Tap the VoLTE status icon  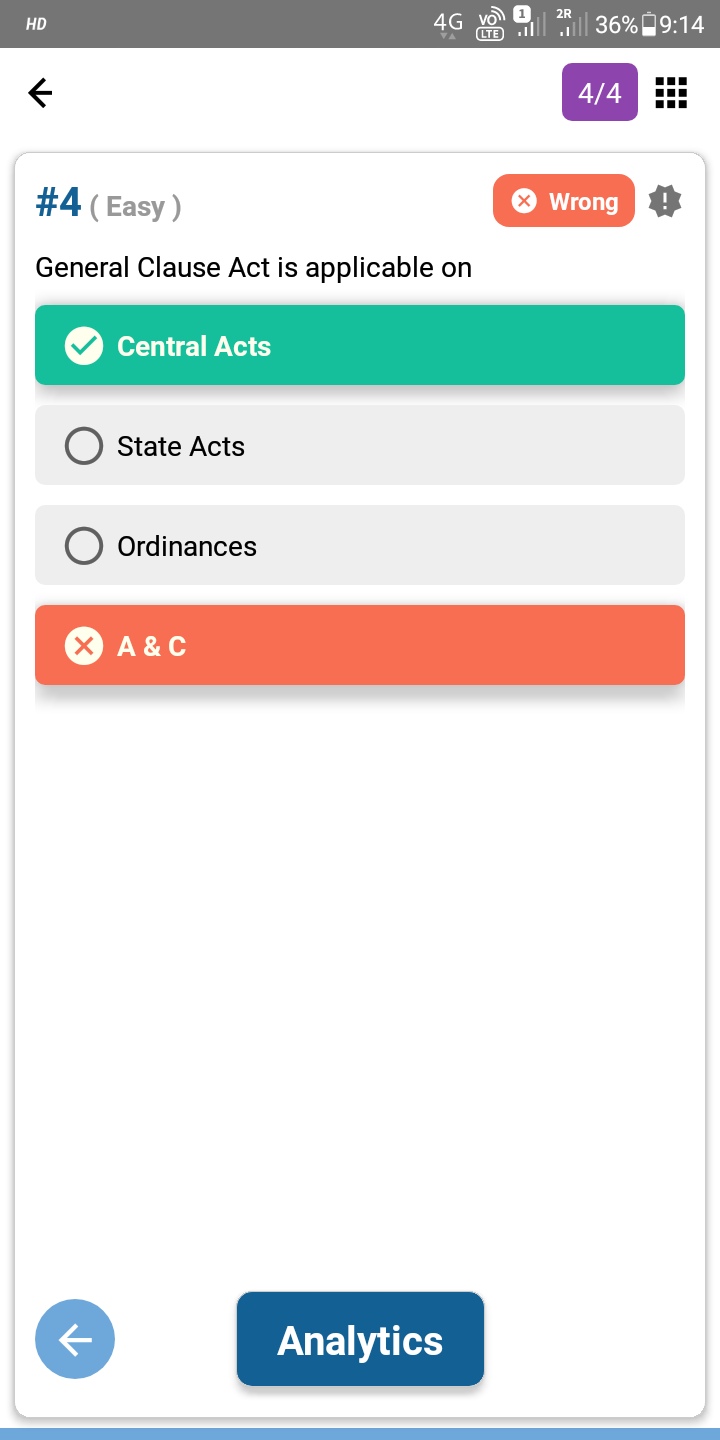pos(491,25)
